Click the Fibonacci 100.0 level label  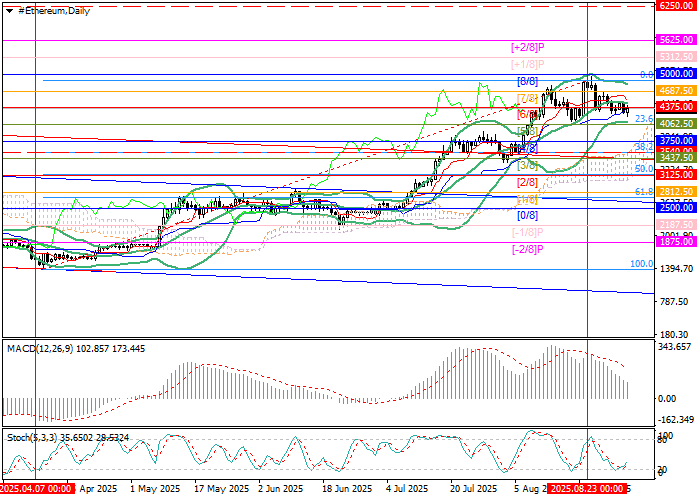click(642, 264)
